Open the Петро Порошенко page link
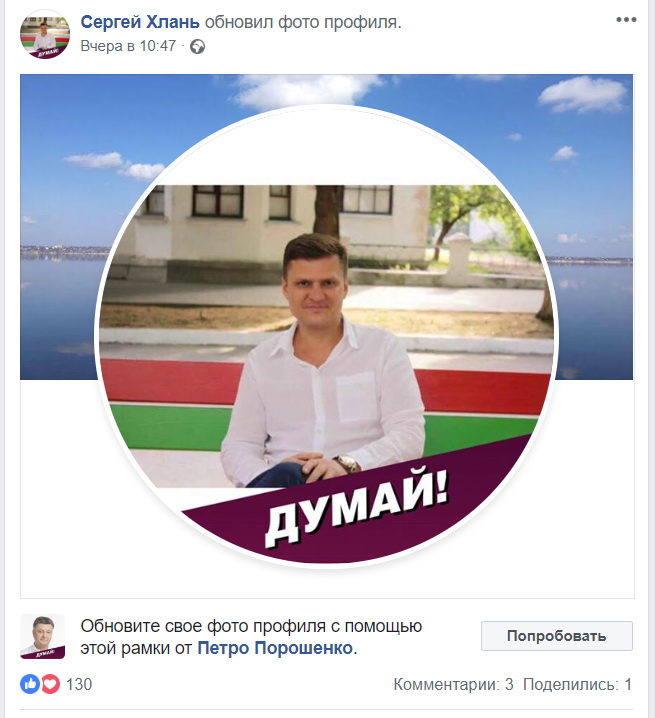This screenshot has width=655, height=718. pos(275,648)
